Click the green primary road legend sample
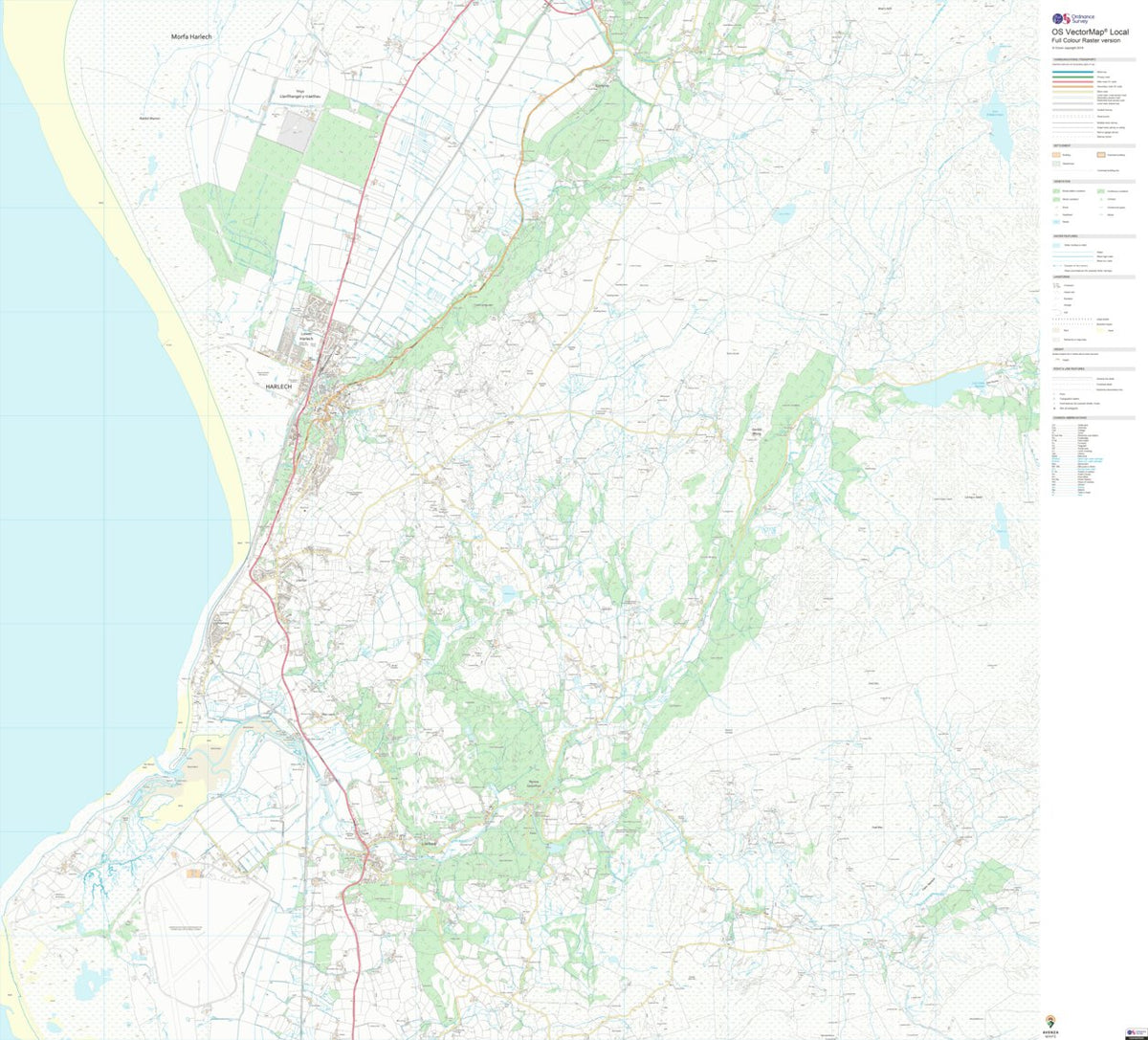1148x1040 pixels. [1072, 77]
